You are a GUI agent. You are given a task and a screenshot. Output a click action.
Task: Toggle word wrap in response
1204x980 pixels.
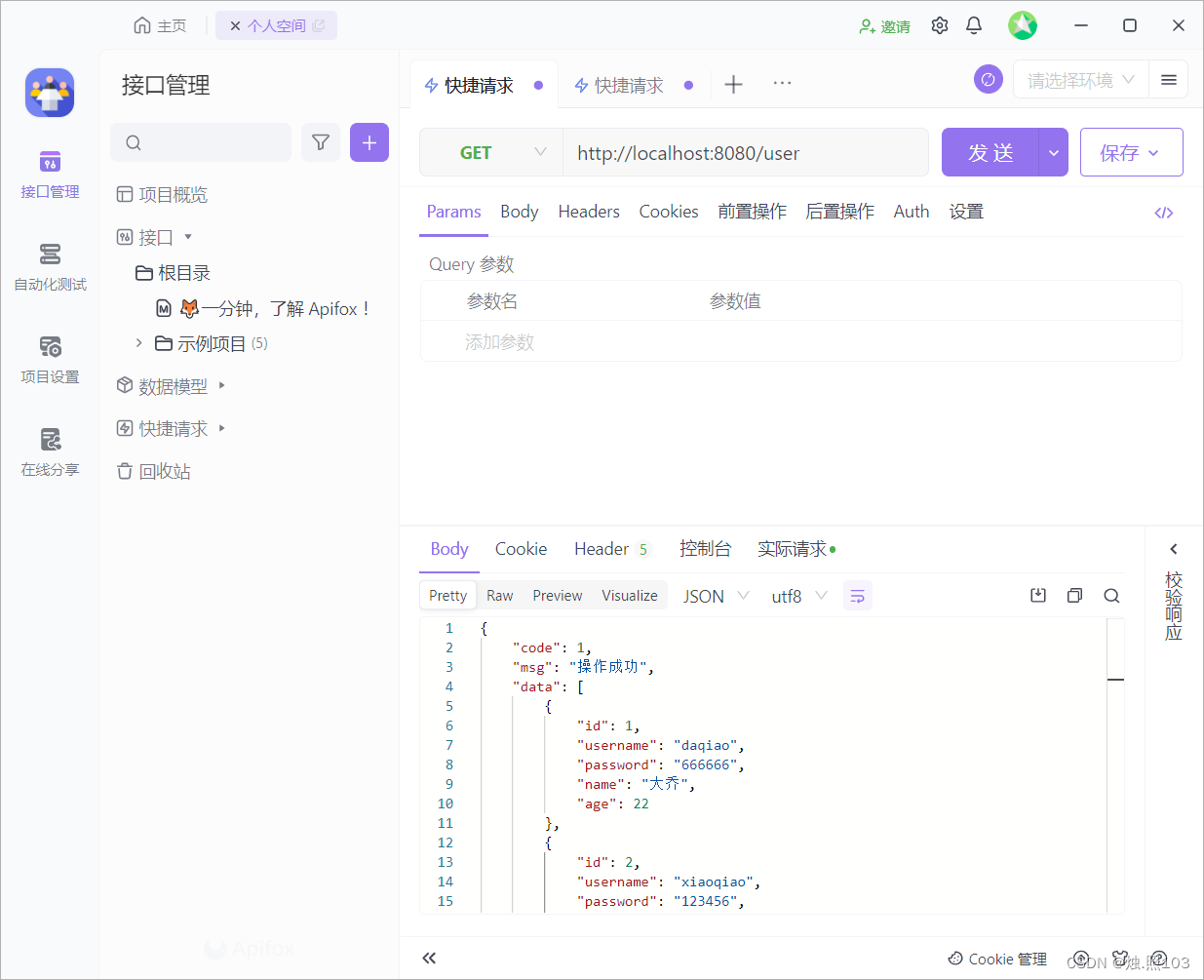(858, 596)
